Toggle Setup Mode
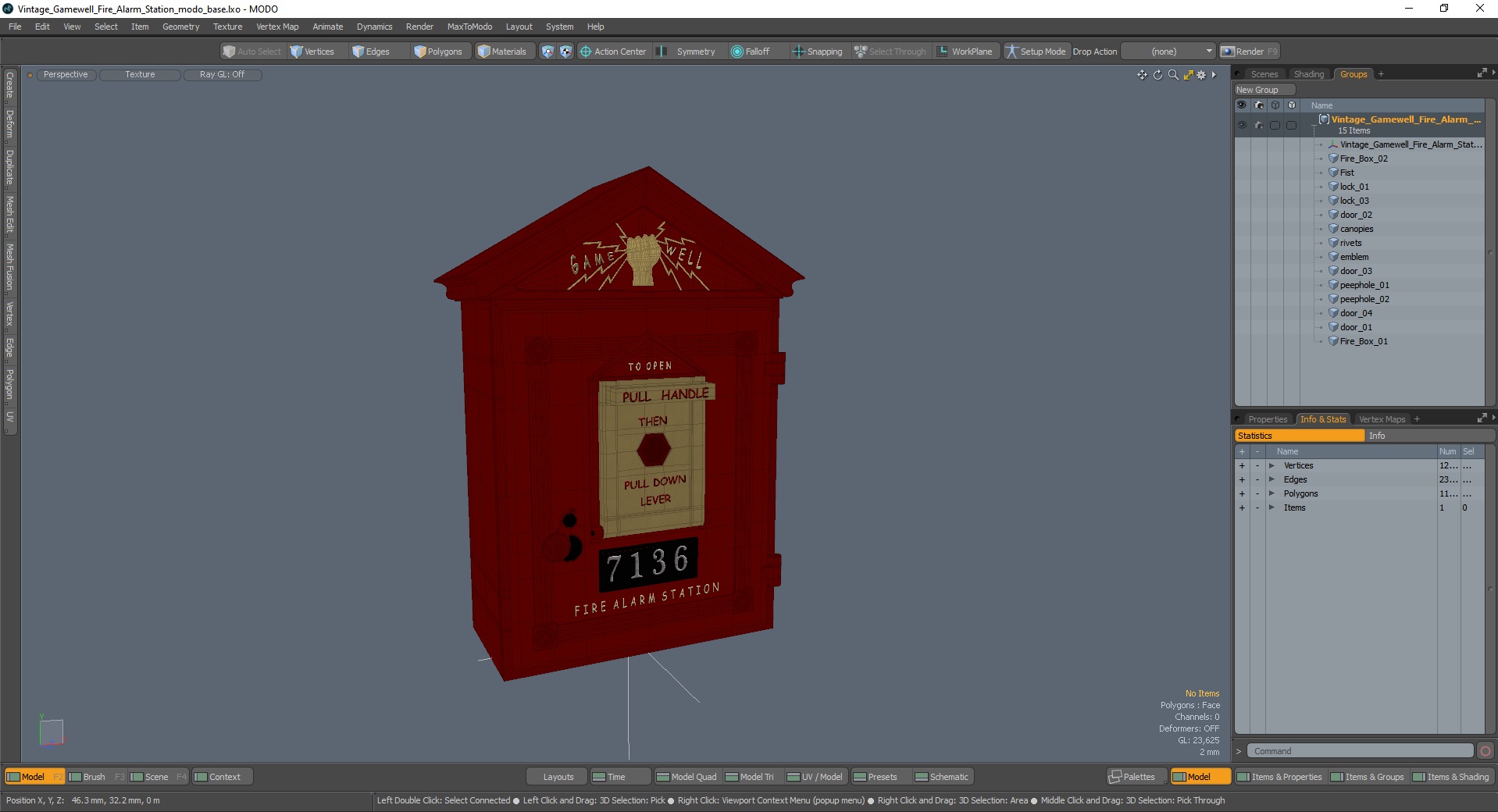The image size is (1498, 812). (x=1036, y=52)
